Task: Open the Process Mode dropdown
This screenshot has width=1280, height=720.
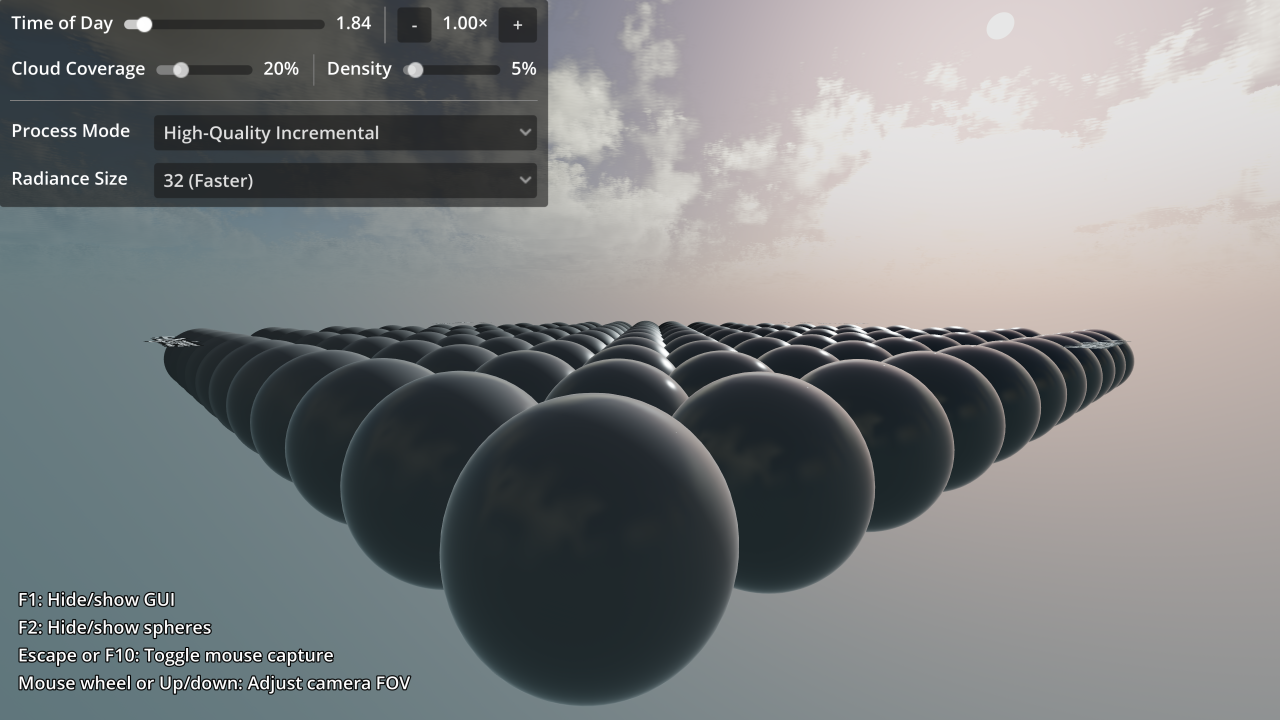Action: [345, 132]
